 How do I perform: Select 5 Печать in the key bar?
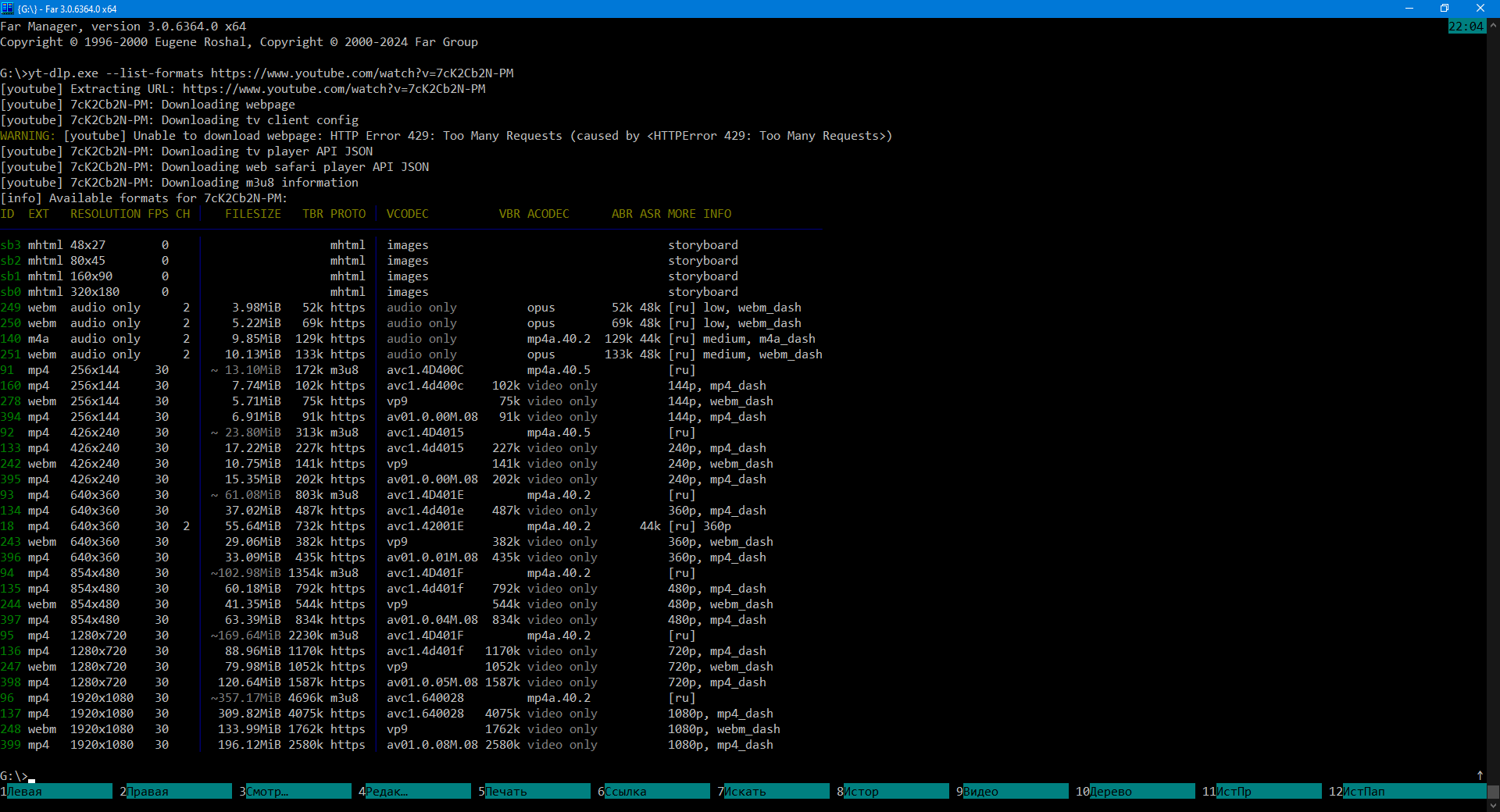(x=537, y=792)
